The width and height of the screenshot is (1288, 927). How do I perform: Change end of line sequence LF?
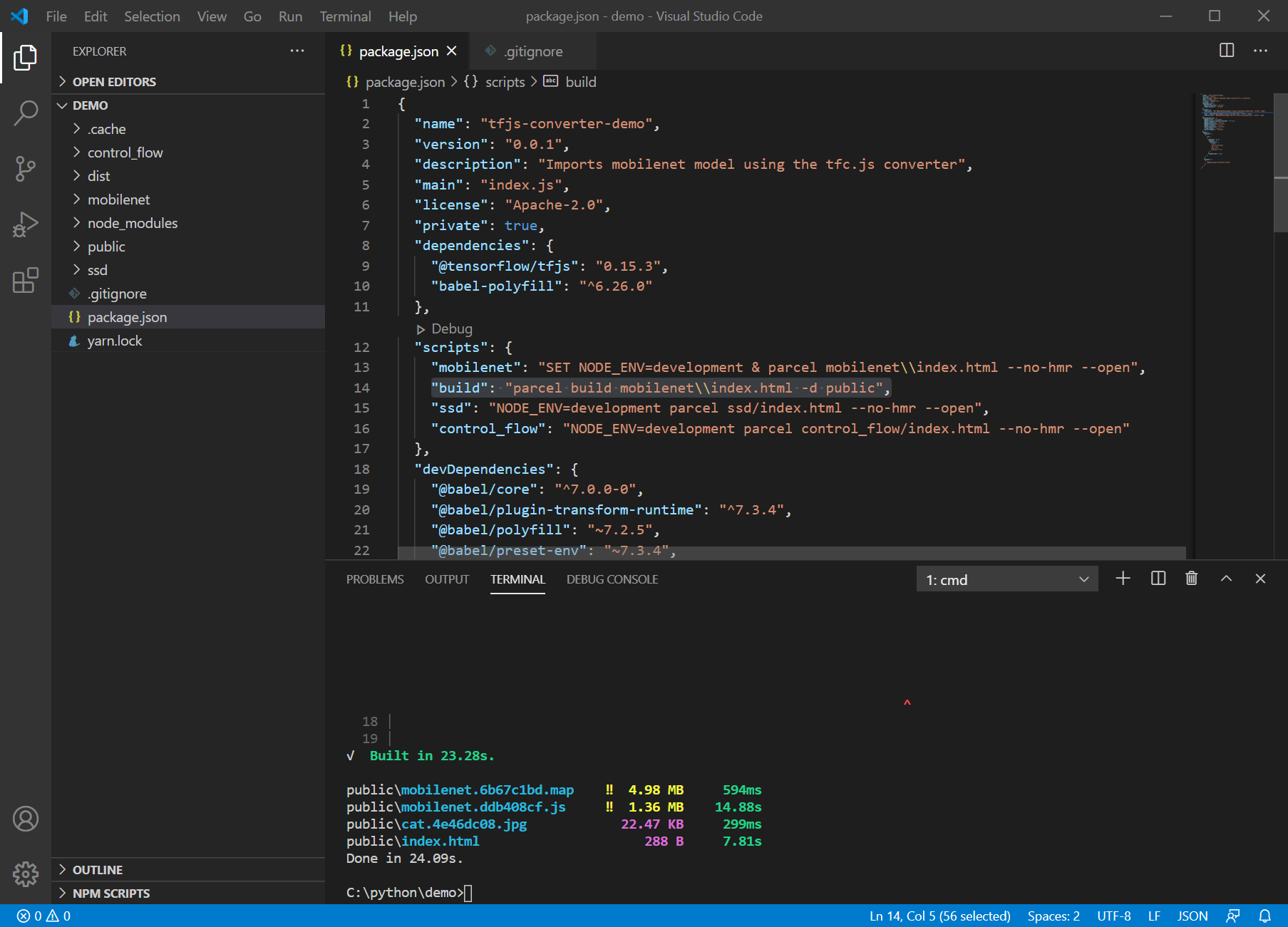(x=1155, y=916)
